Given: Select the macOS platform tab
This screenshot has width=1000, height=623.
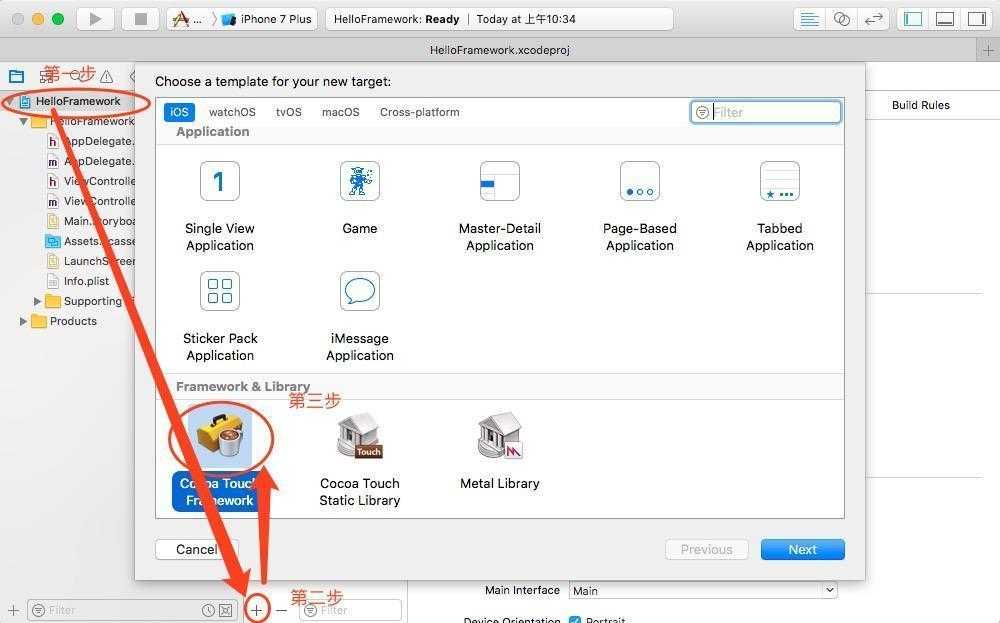Looking at the screenshot, I should click(341, 112).
